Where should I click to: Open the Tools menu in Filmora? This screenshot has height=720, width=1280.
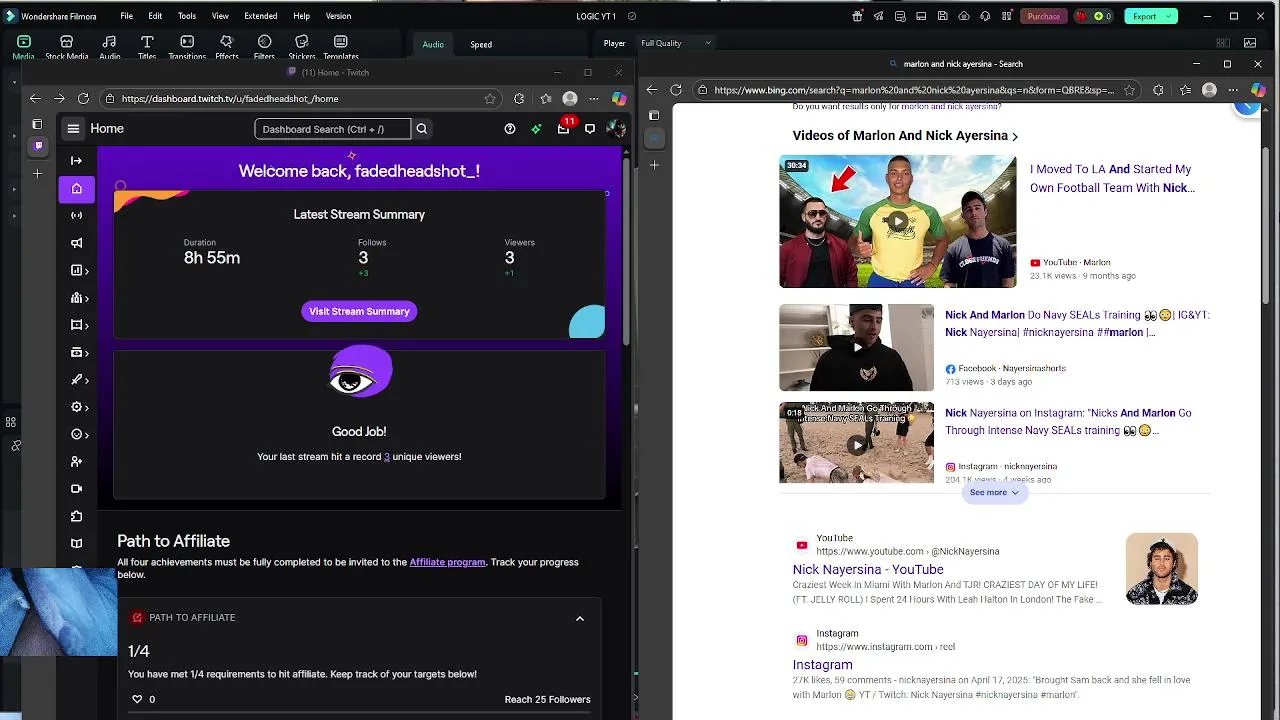pyautogui.click(x=187, y=16)
